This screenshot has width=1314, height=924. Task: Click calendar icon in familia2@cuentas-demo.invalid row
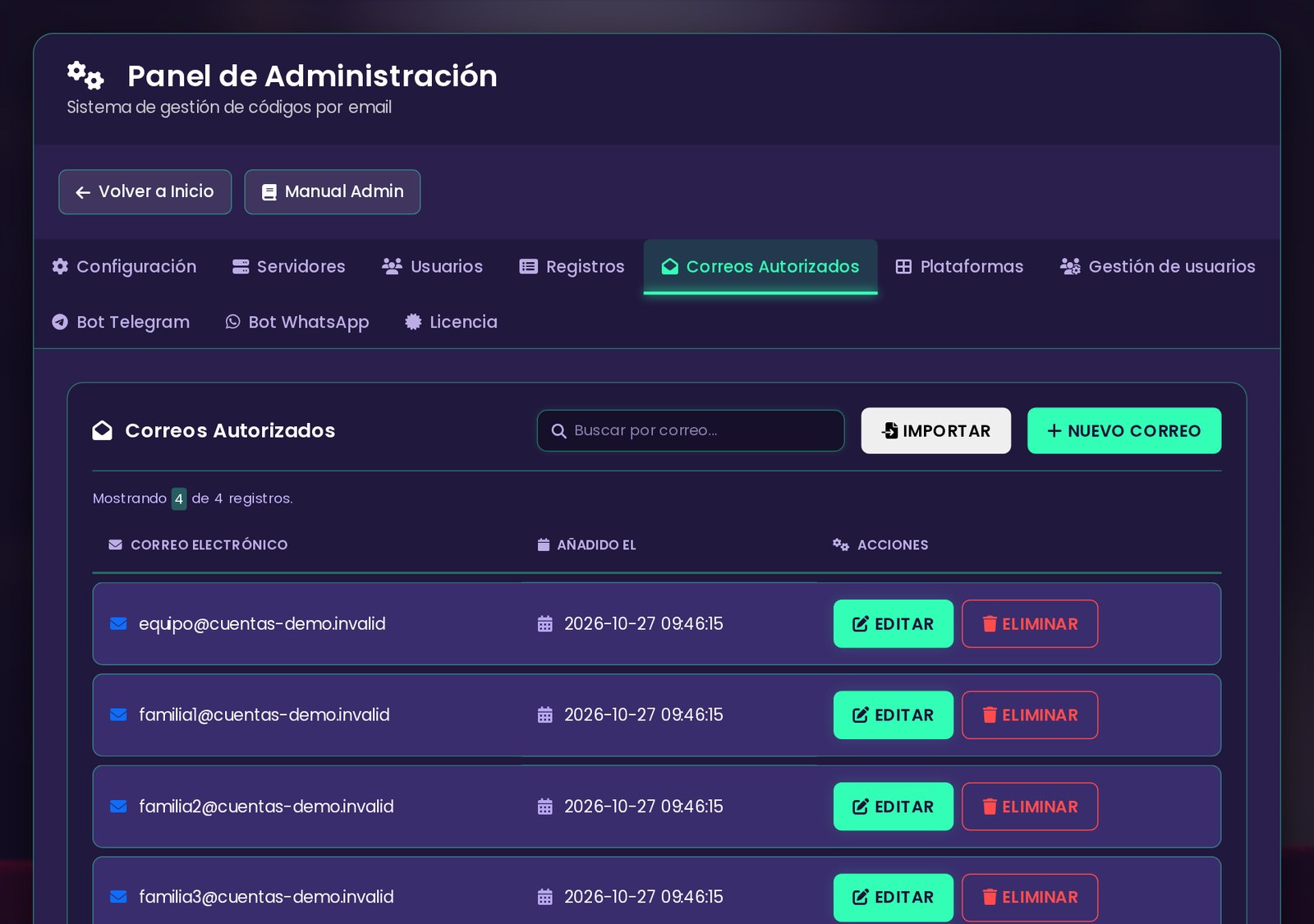[544, 807]
